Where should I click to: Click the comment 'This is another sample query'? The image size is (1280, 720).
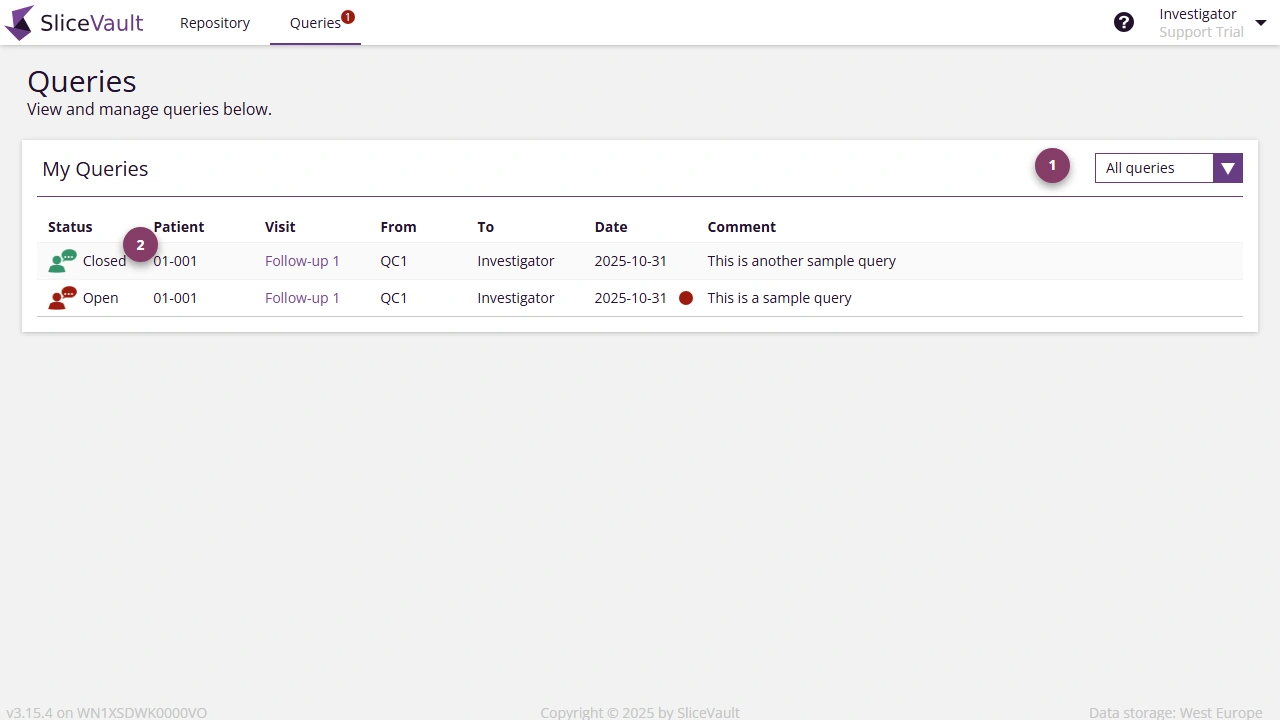[801, 260]
